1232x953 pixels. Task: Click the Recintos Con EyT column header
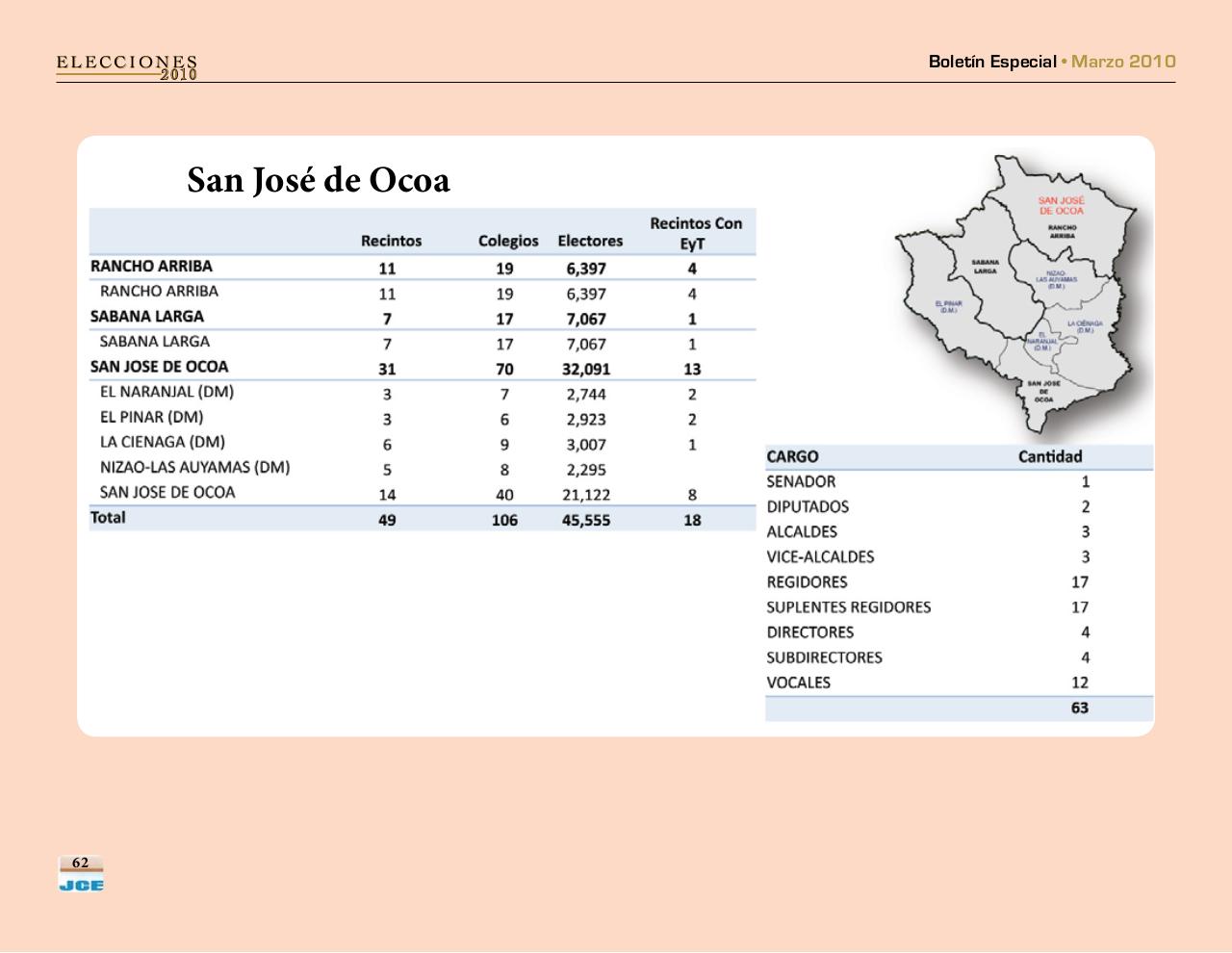pyautogui.click(x=695, y=232)
